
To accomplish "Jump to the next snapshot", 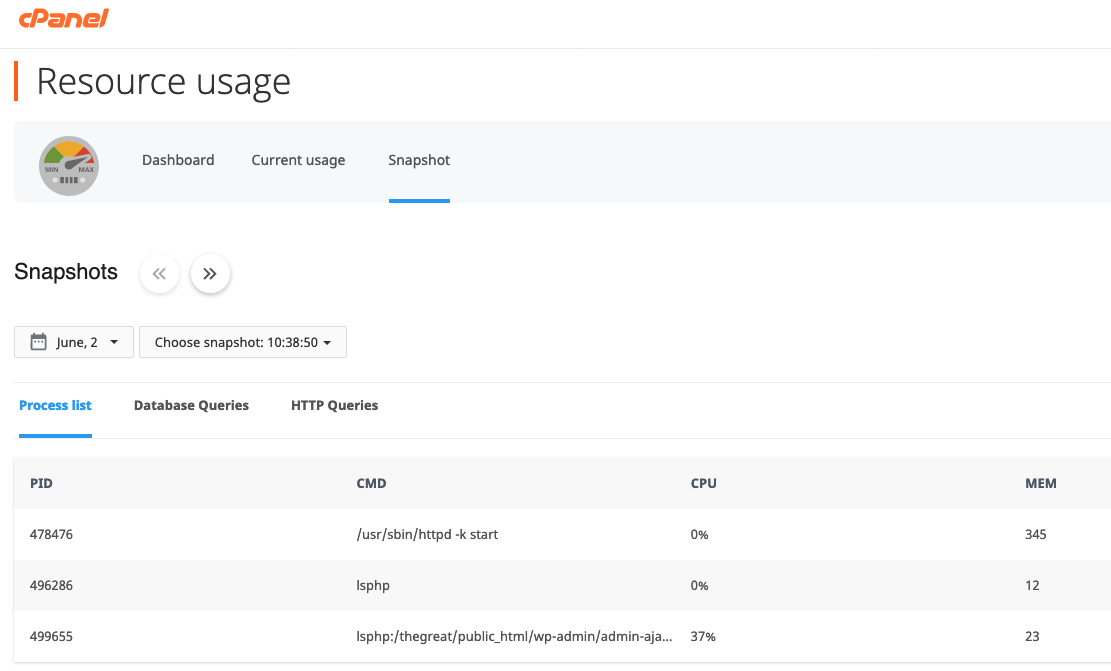I will coord(210,273).
